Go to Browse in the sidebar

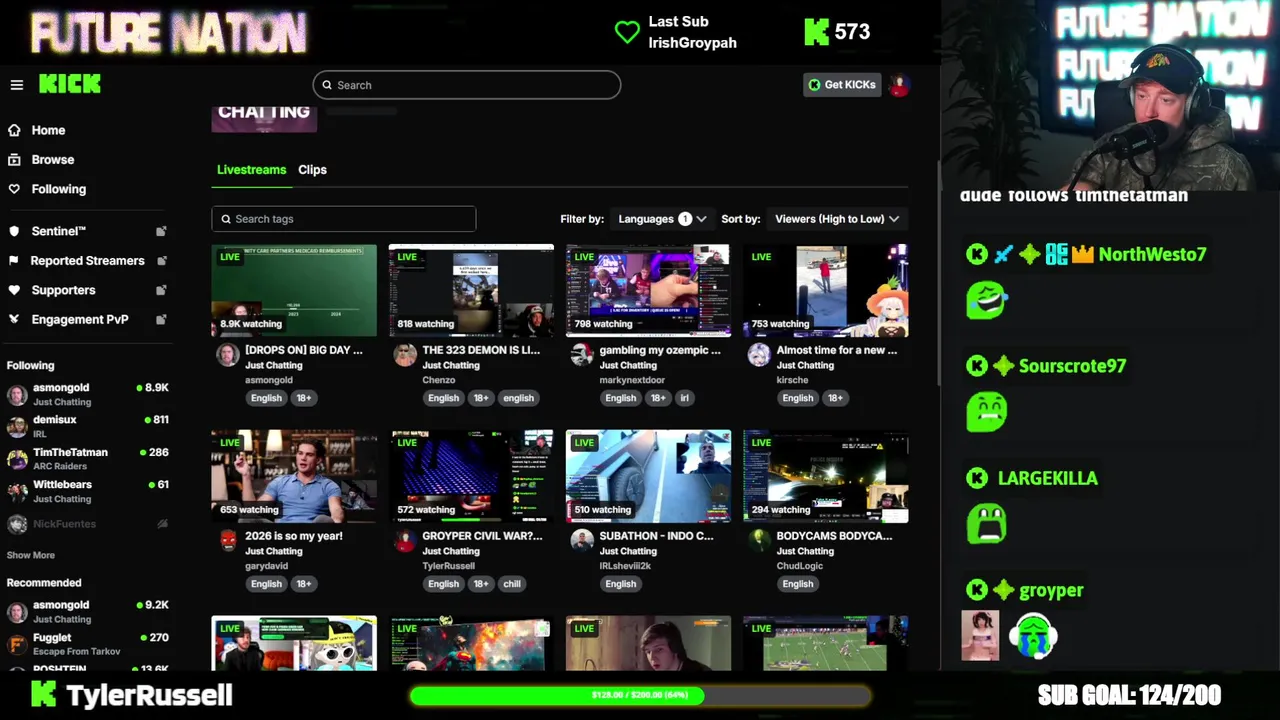[53, 159]
